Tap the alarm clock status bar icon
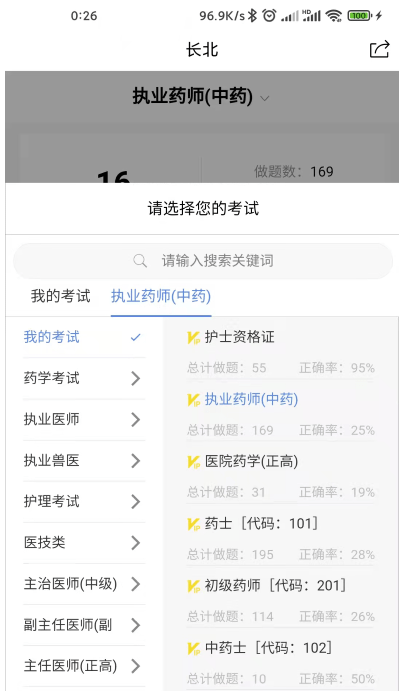This screenshot has height=691, width=402. pos(269,16)
